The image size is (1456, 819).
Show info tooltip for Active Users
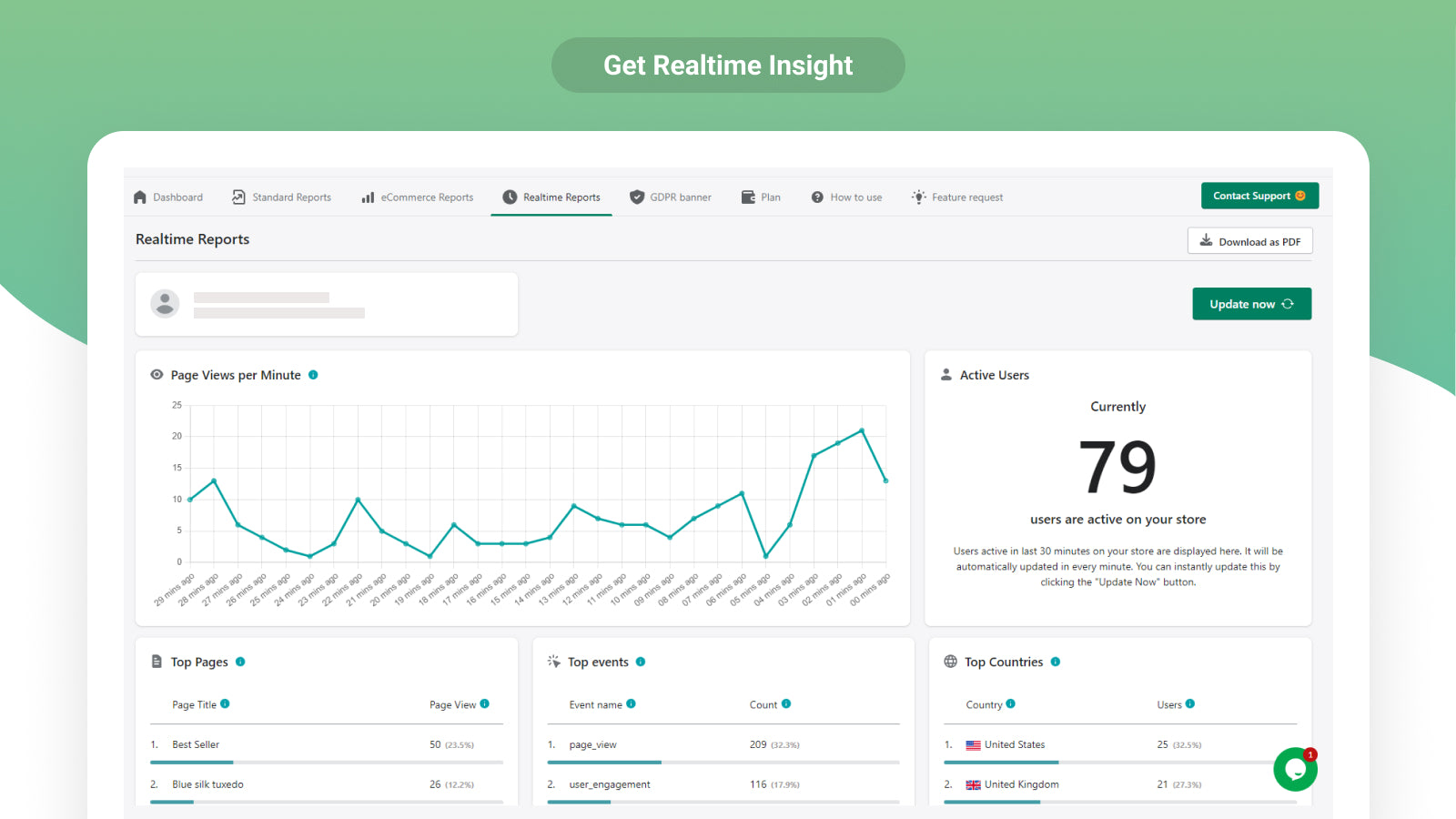click(x=946, y=374)
